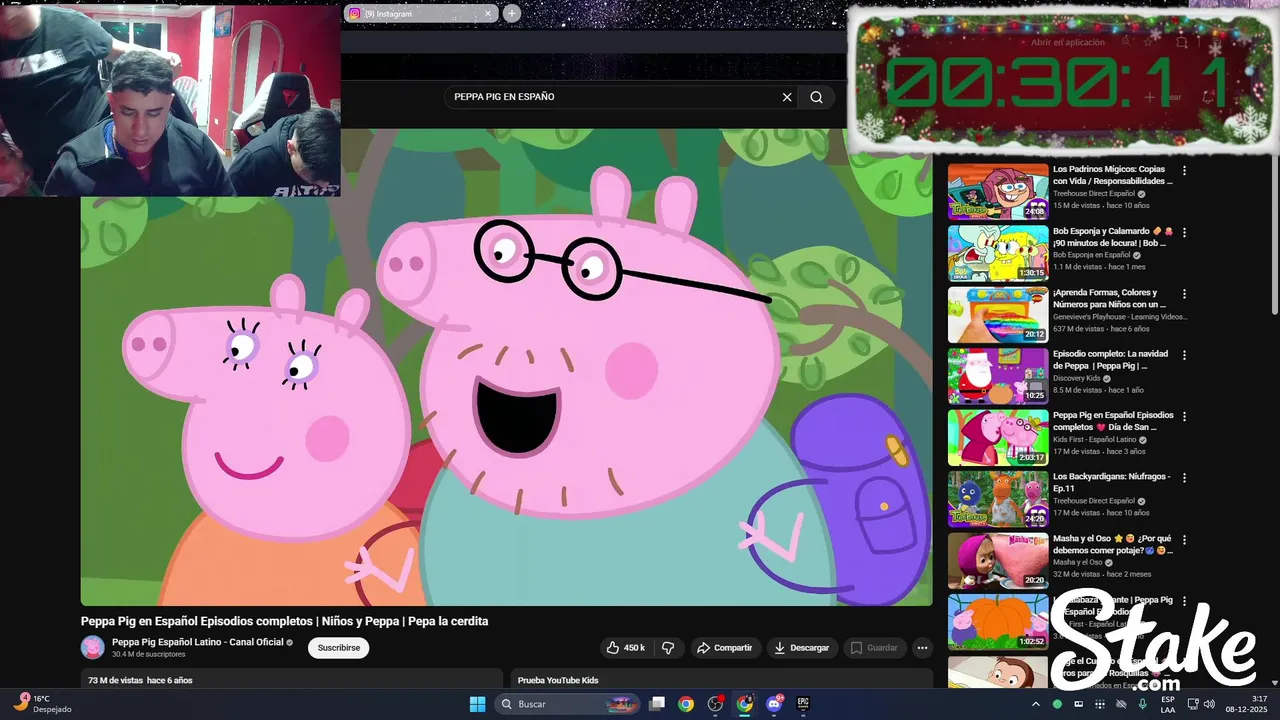Click the Discovery Kids channel name
Viewport: 1280px width, 720px height.
coord(1076,379)
